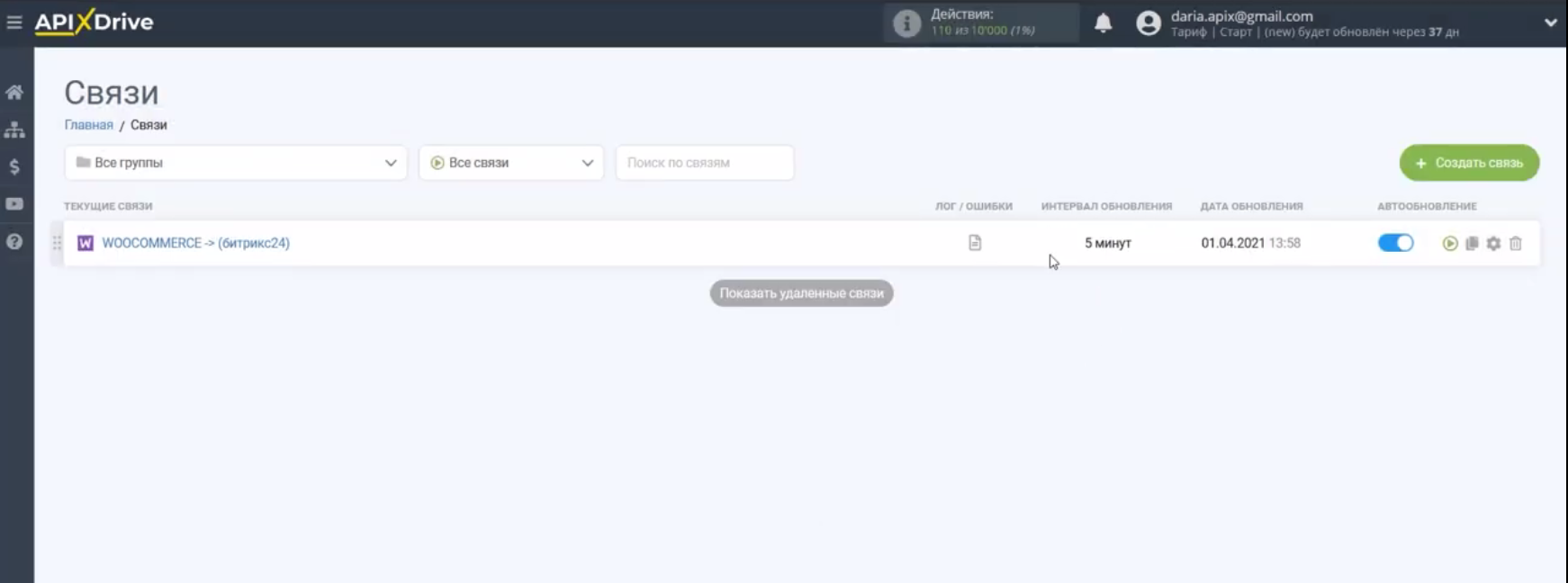Click the Поиск по связям search field
Image resolution: width=1568 pixels, height=583 pixels.
[x=705, y=163]
